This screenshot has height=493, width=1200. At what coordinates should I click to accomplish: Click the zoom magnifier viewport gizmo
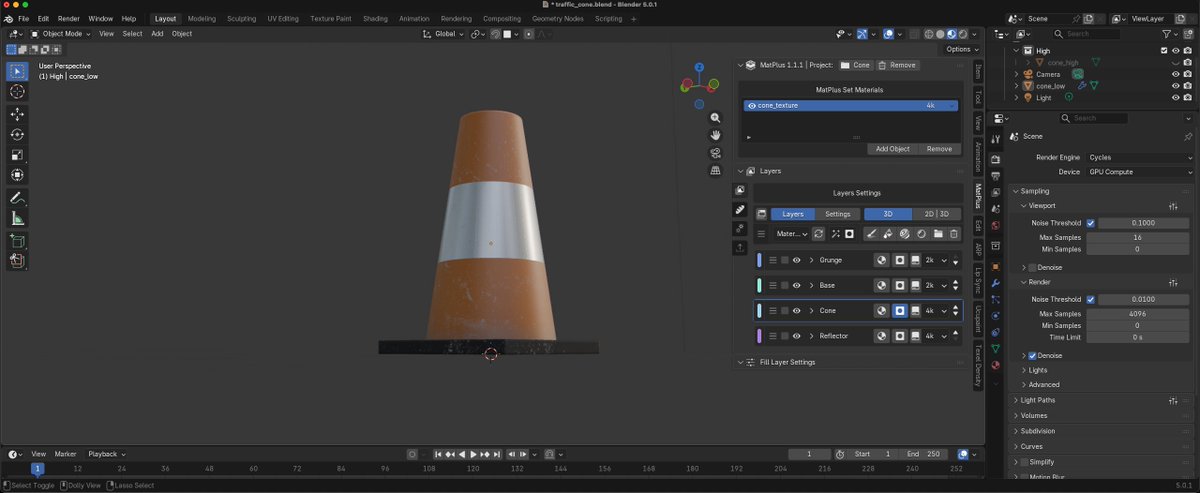pyautogui.click(x=716, y=118)
